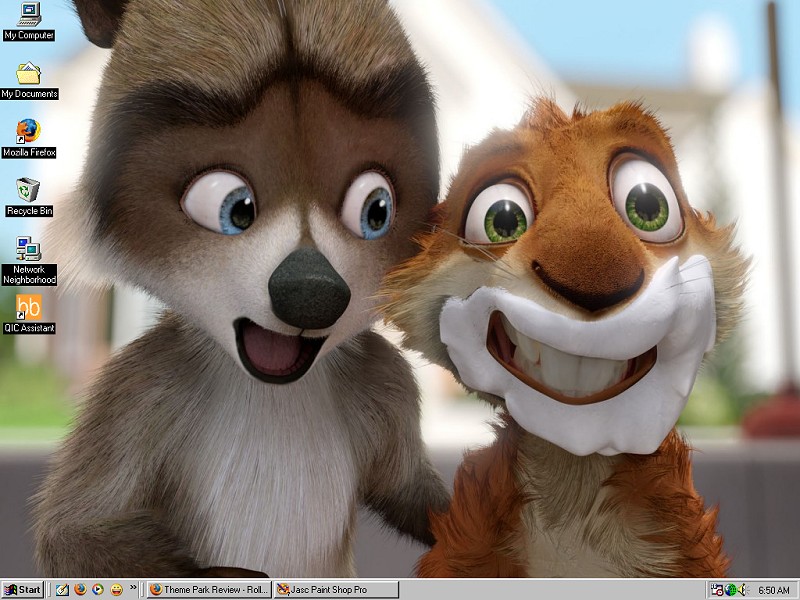
Task: Open the globe network tray icon
Action: [730, 590]
